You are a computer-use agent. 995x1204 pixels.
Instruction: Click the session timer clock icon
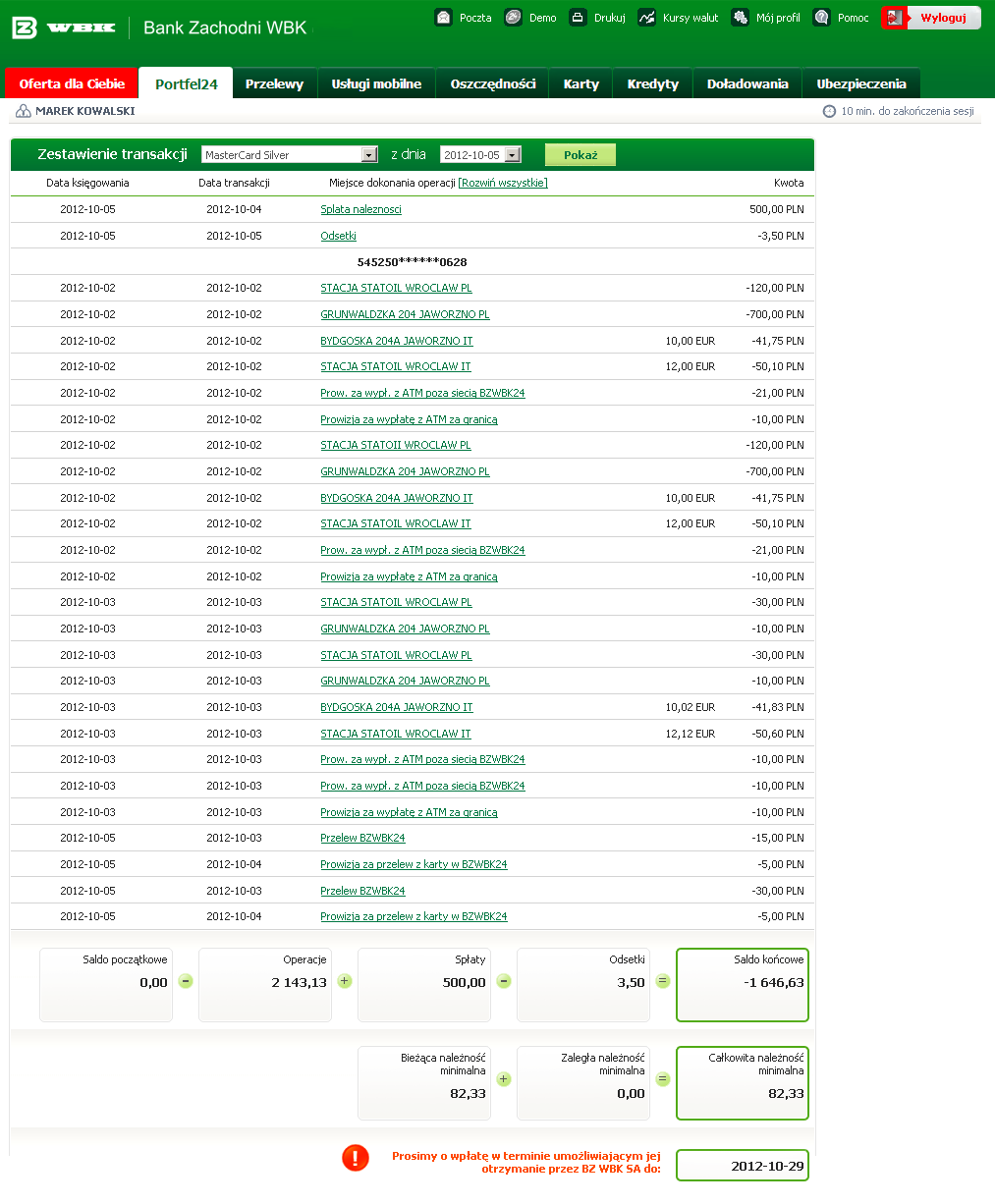(x=829, y=111)
